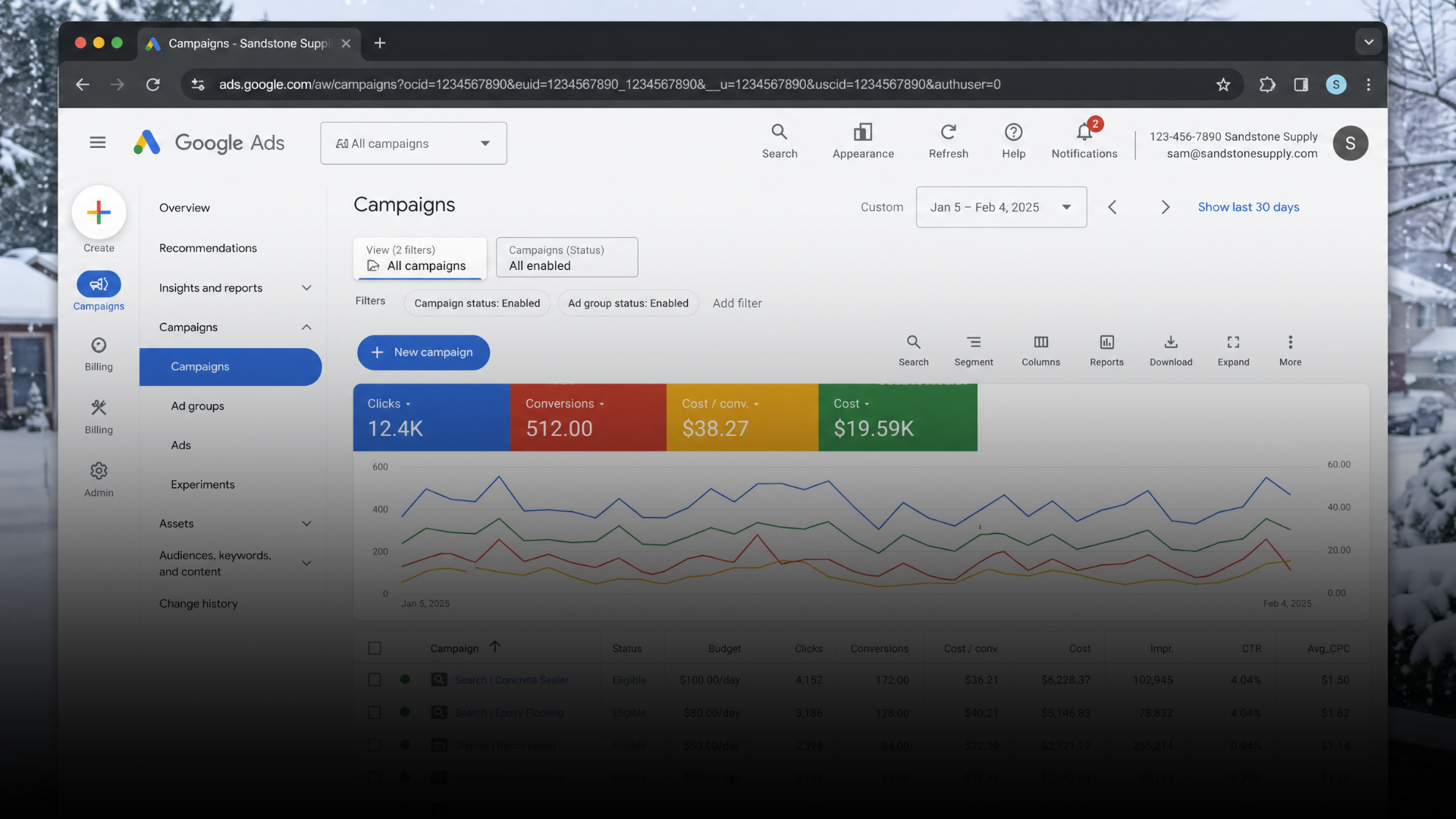The image size is (1456, 819).
Task: Select the All campaigns view tab
Action: [419, 258]
